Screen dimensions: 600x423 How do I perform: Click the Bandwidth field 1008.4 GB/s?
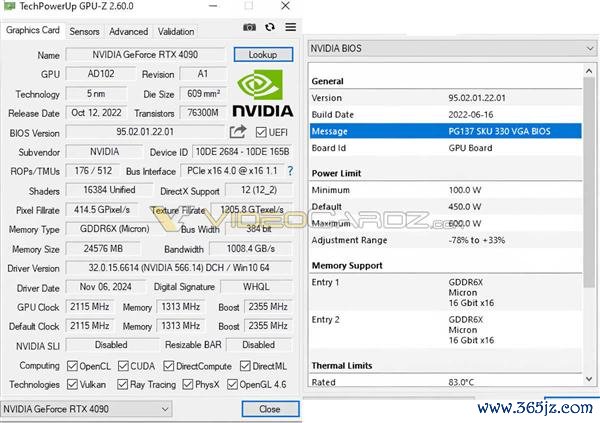tap(251, 248)
